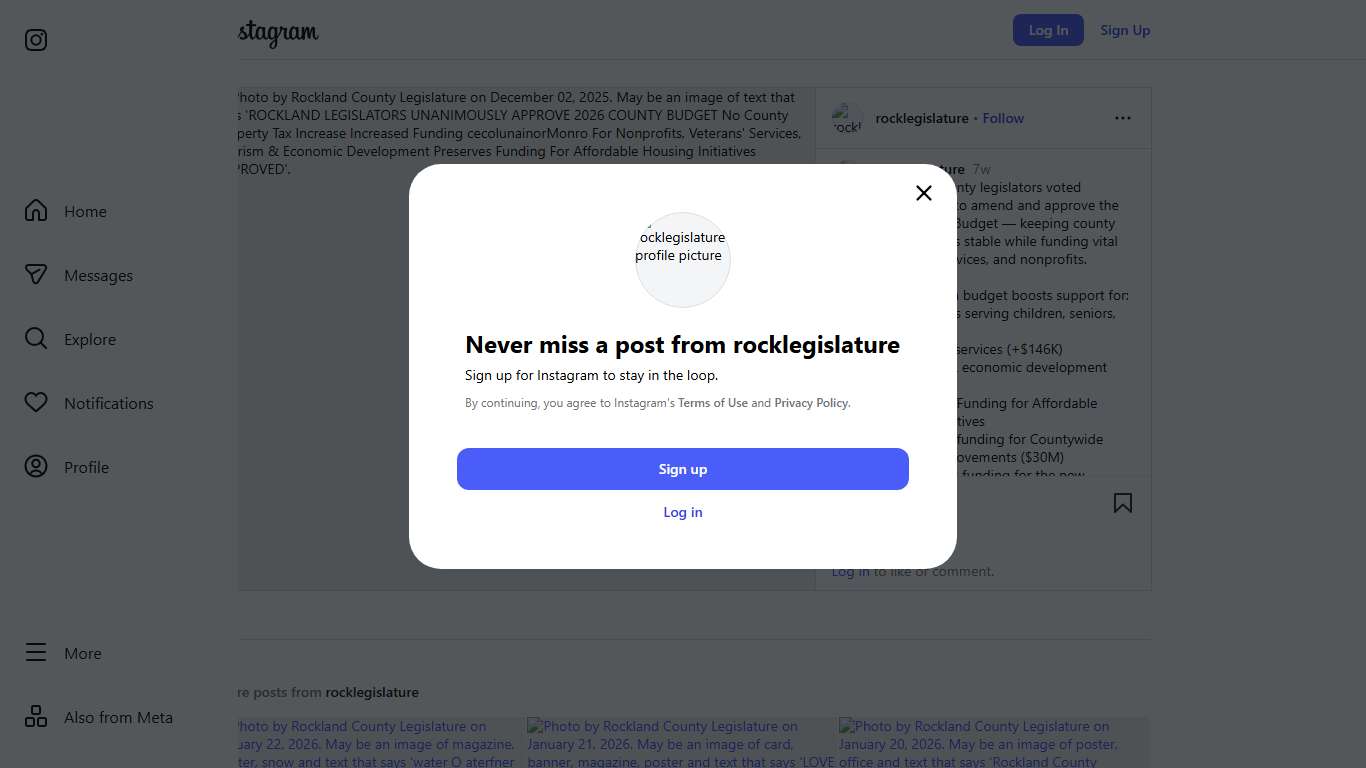Close the sign-up dialog
Image resolution: width=1366 pixels, height=768 pixels.
[x=924, y=193]
